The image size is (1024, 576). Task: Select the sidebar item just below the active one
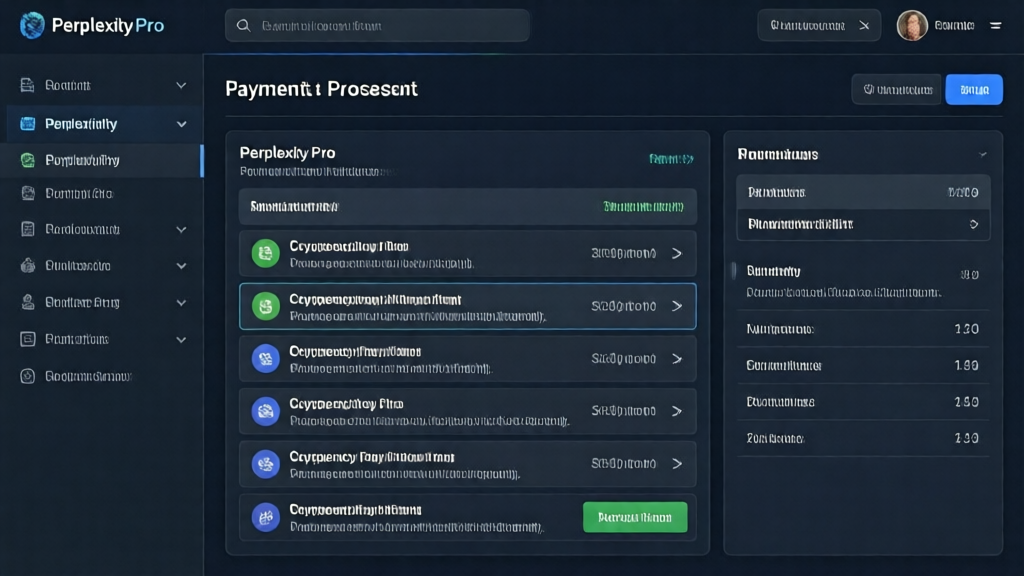pos(80,194)
